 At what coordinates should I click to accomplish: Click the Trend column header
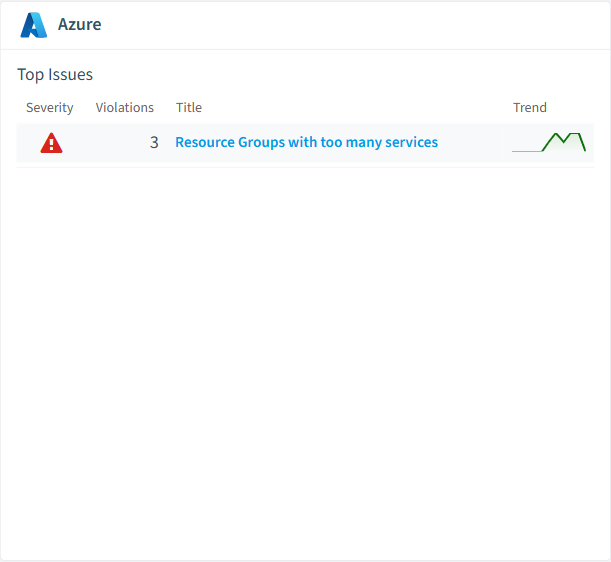(x=530, y=108)
